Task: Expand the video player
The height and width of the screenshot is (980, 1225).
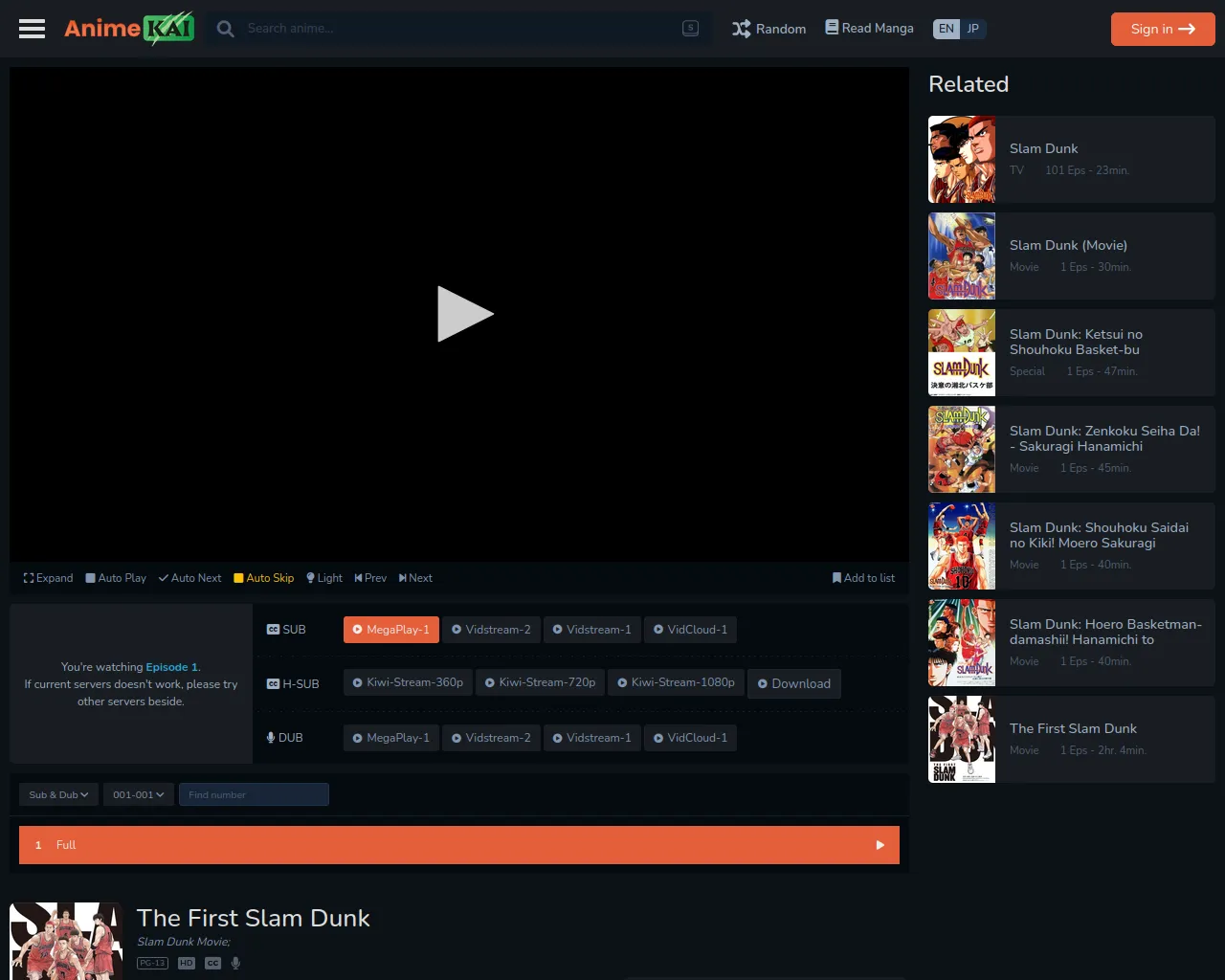Action: coord(48,578)
